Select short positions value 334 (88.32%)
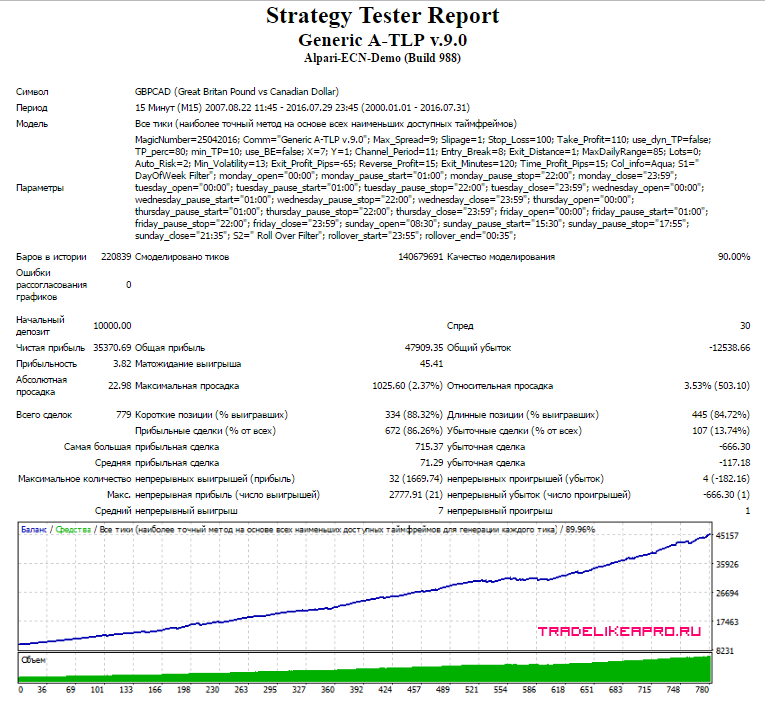The height and width of the screenshot is (702, 765). (414, 415)
